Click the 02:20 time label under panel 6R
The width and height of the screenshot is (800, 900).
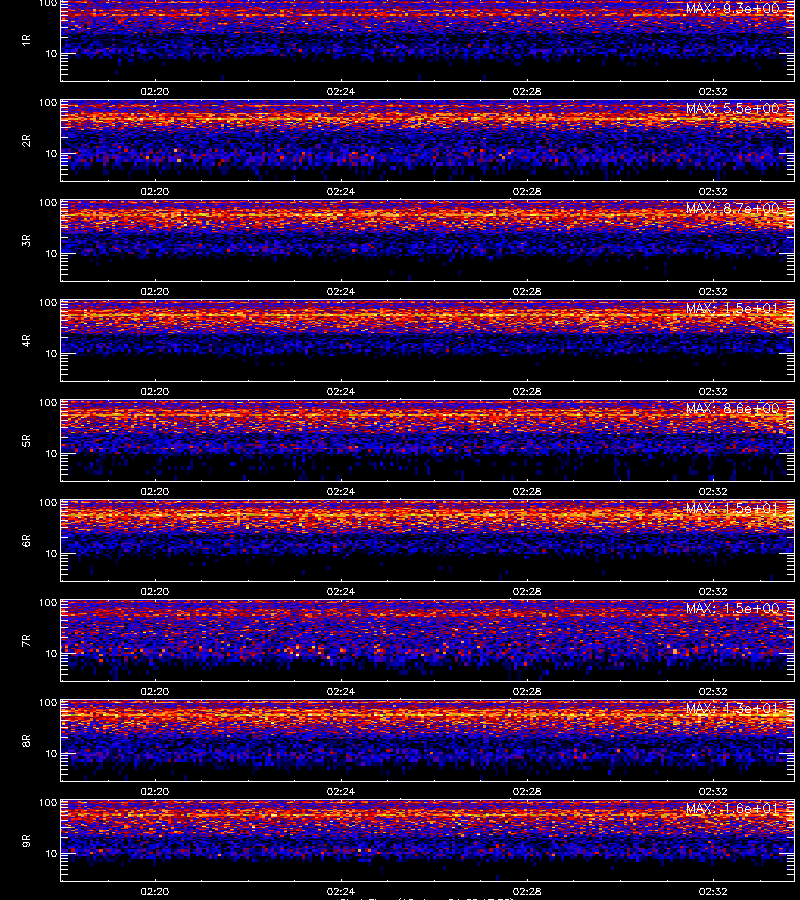pos(155,591)
